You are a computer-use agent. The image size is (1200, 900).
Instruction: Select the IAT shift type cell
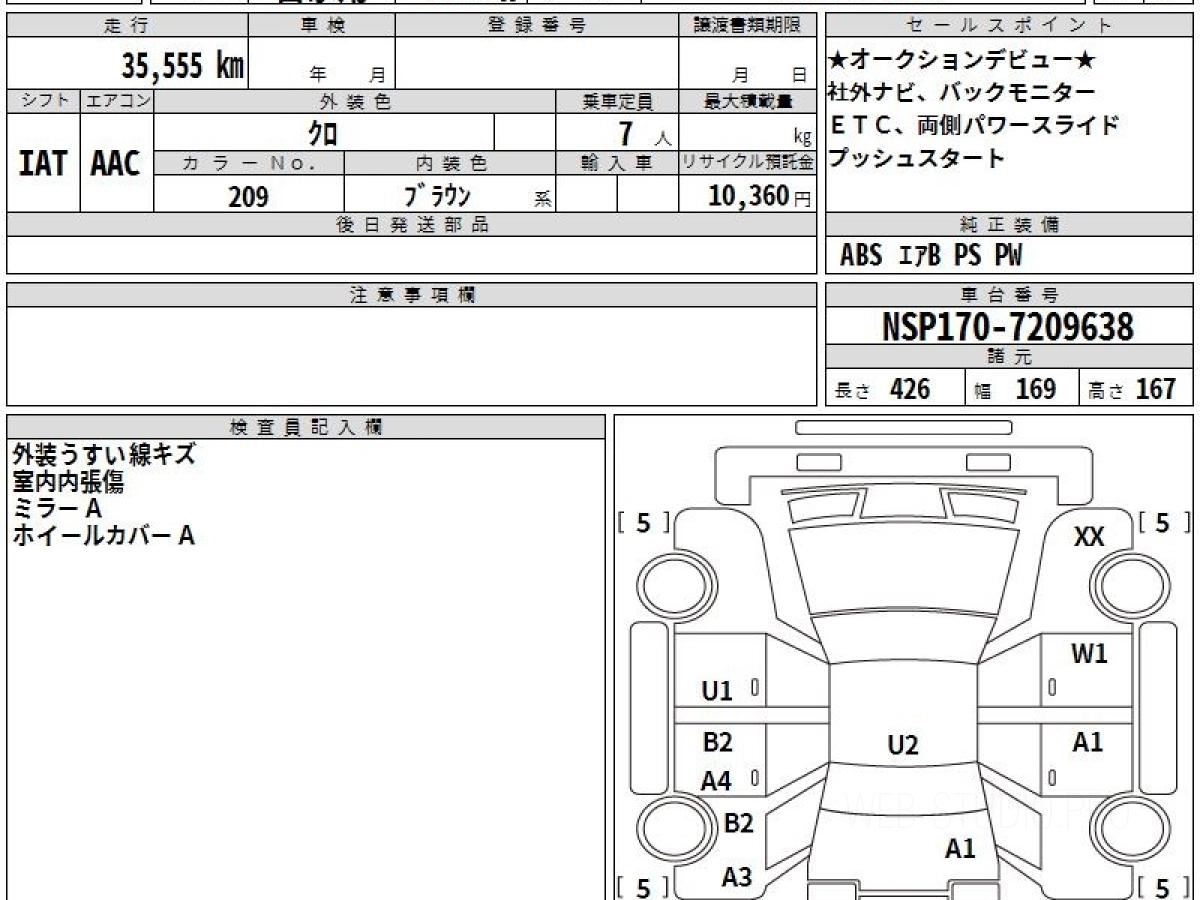[x=43, y=163]
